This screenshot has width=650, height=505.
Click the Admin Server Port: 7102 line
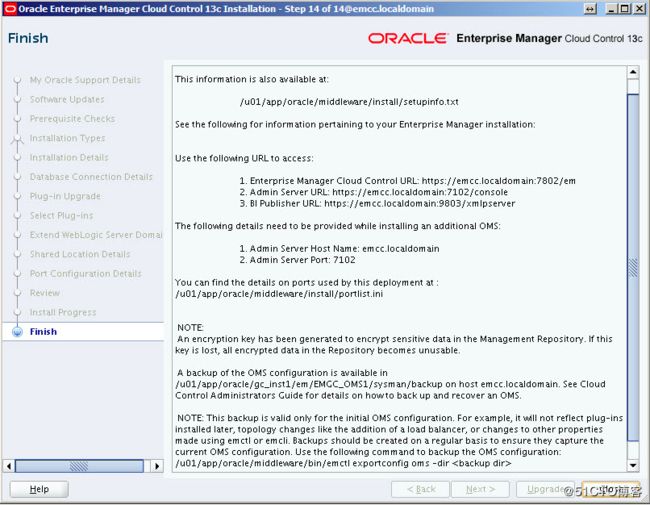coord(297,260)
